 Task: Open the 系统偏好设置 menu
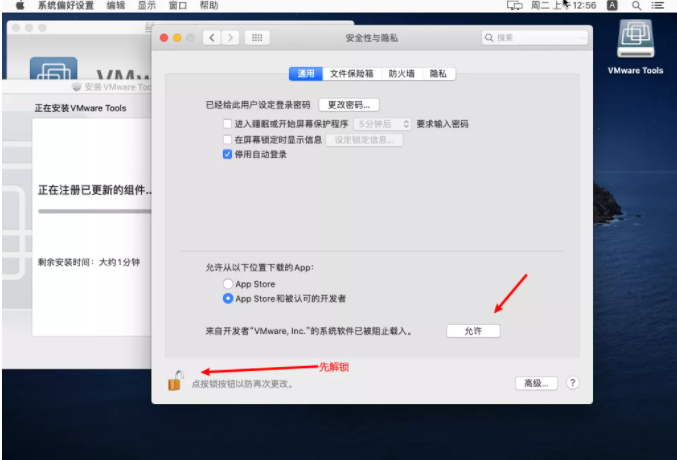click(x=66, y=6)
